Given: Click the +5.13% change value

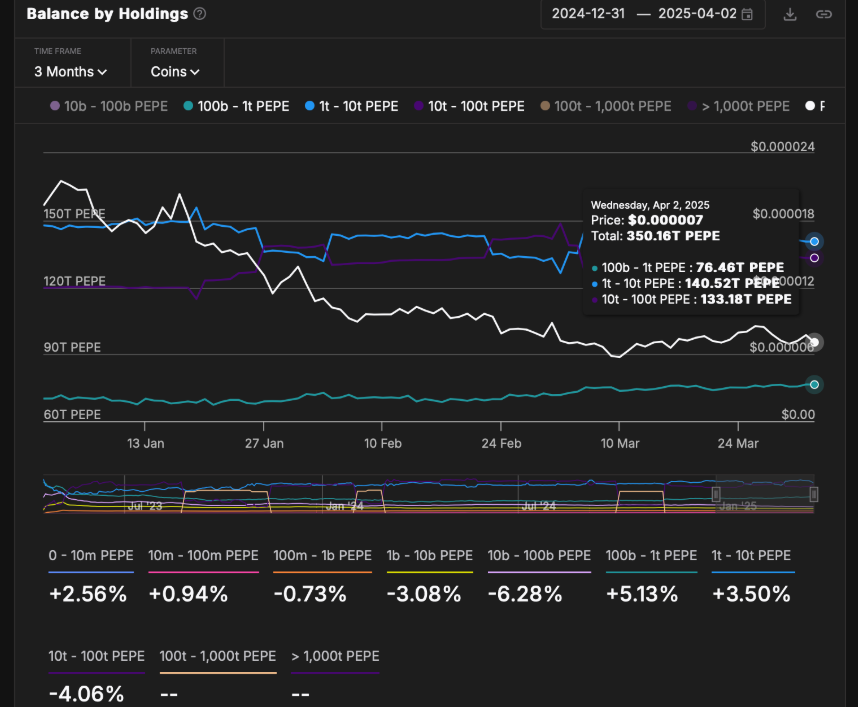Looking at the screenshot, I should pos(642,594).
